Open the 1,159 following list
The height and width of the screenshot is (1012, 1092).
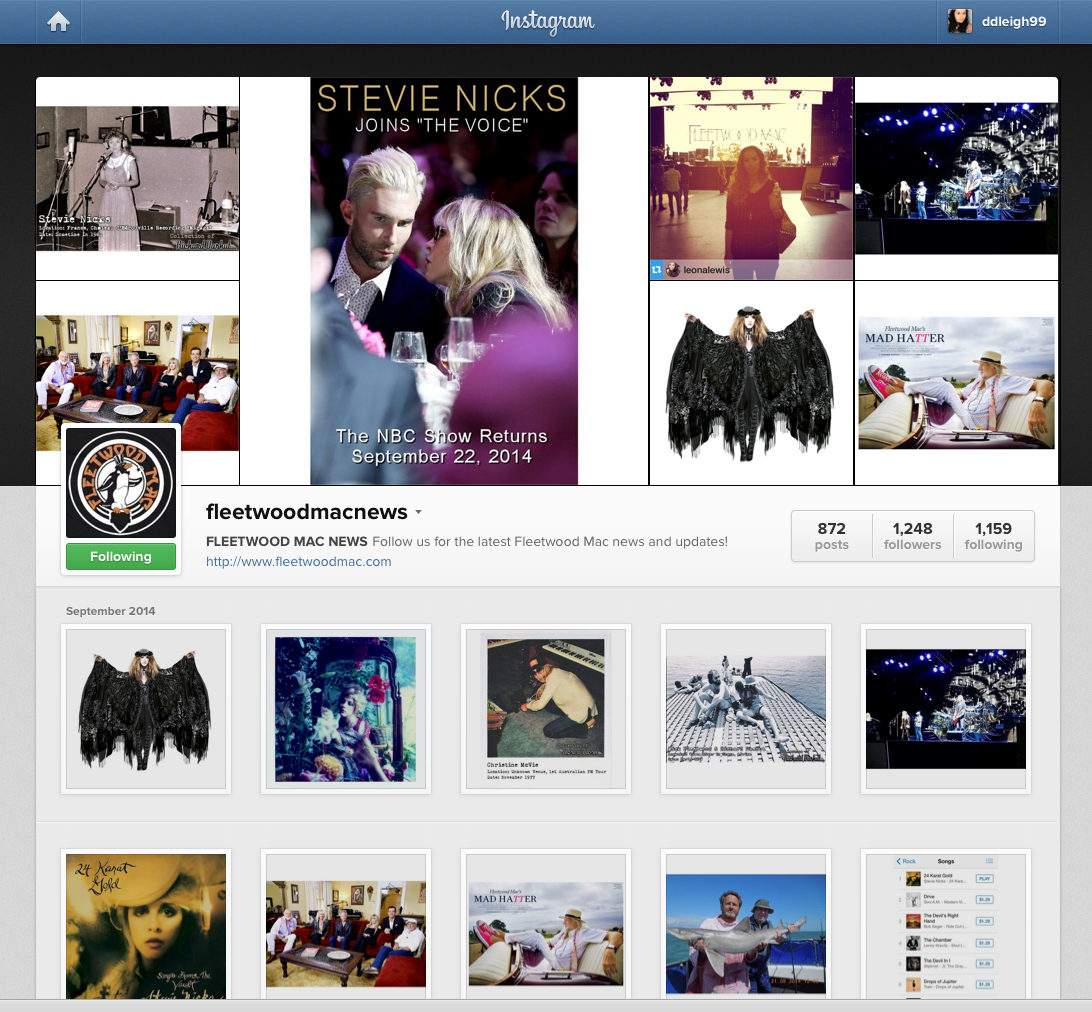[x=993, y=536]
